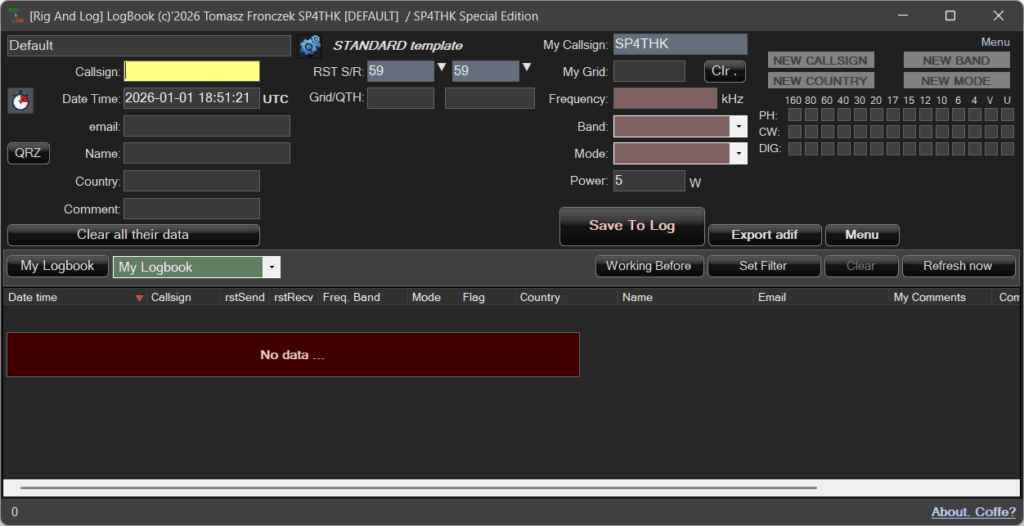1024x526 pixels.
Task: Click the stopwatch icon beside Date Time
Action: 21,100
